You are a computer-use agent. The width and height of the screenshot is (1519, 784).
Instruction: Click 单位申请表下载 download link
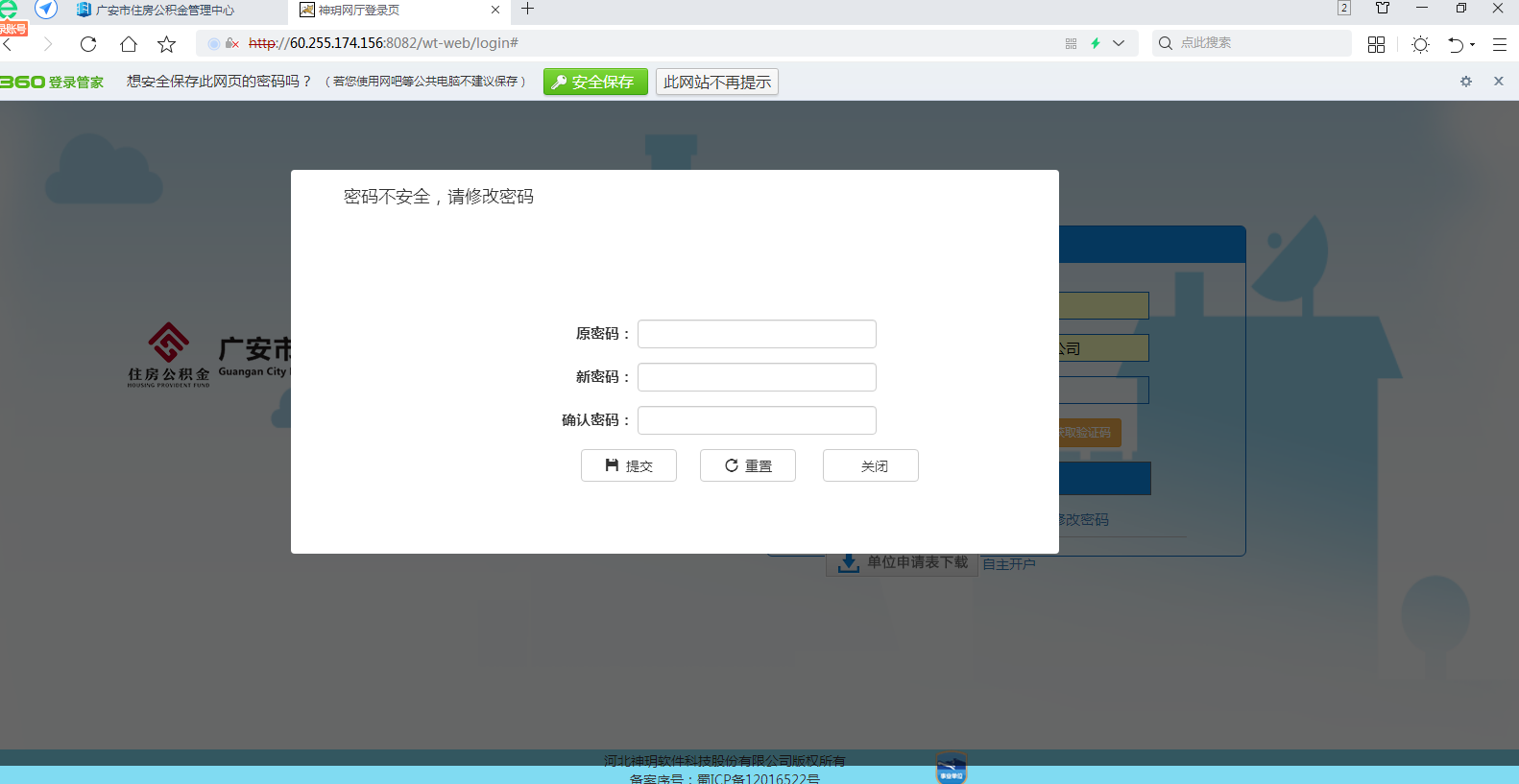click(x=903, y=563)
